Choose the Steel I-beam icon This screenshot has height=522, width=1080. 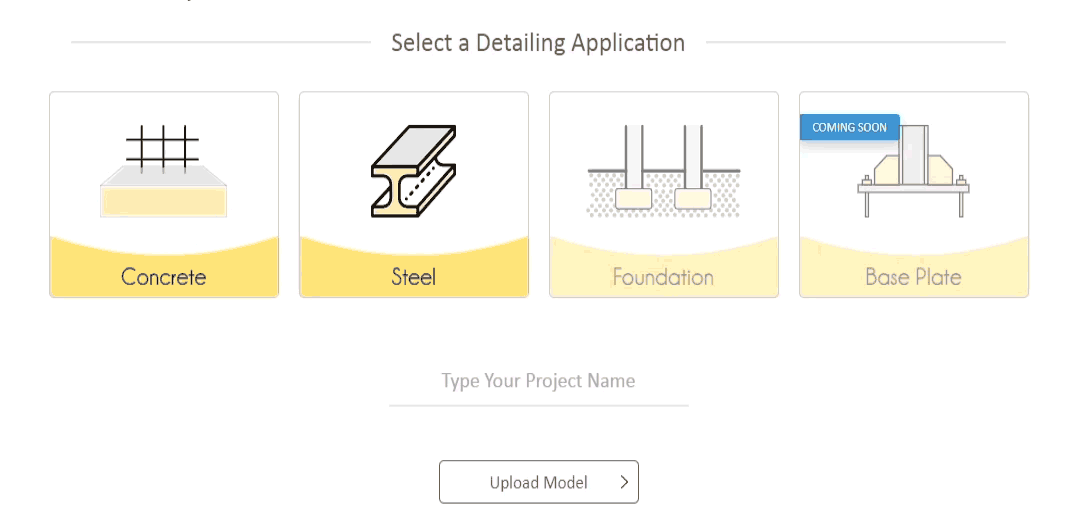(413, 171)
